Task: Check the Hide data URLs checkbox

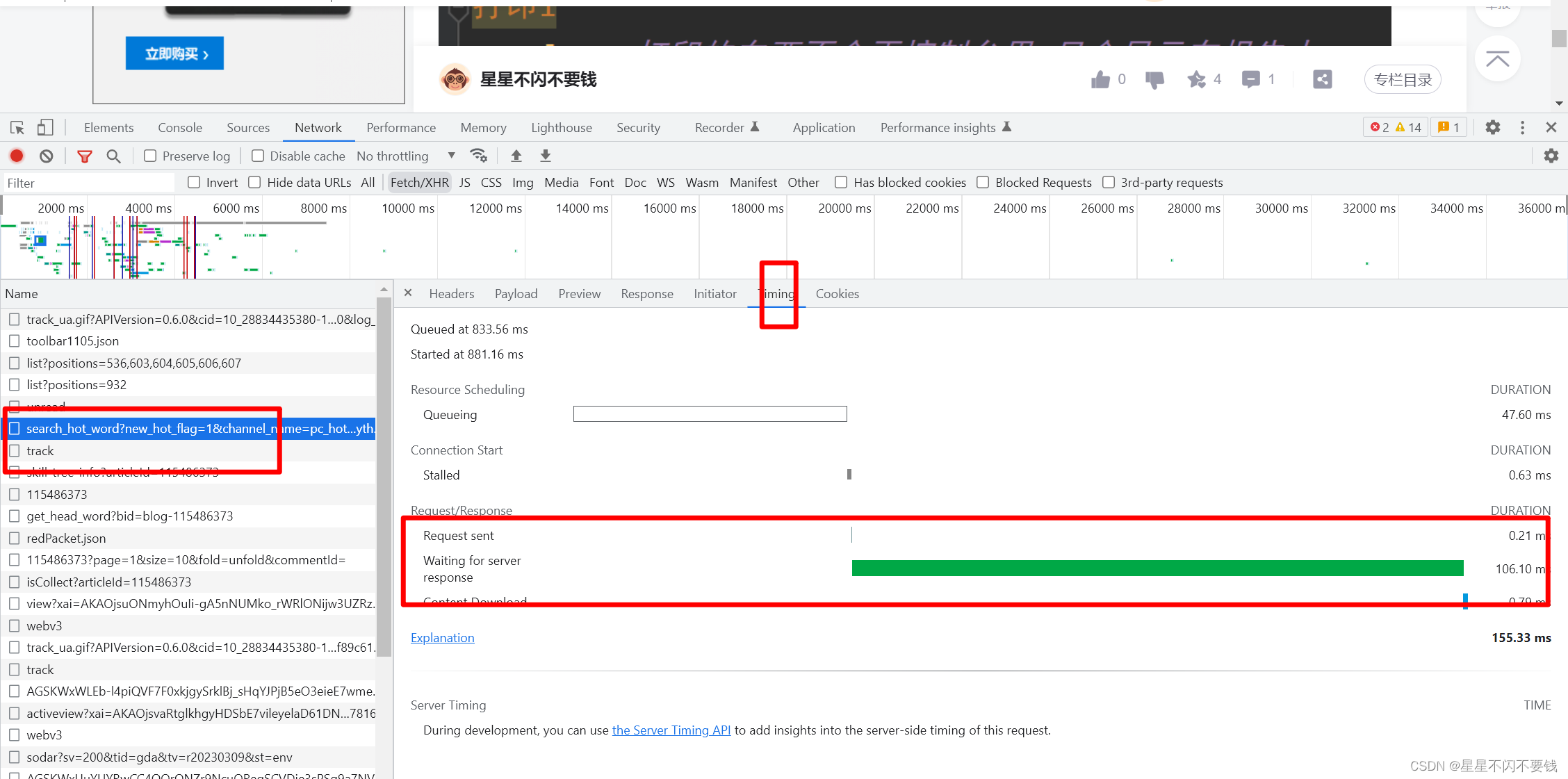Action: [x=254, y=182]
